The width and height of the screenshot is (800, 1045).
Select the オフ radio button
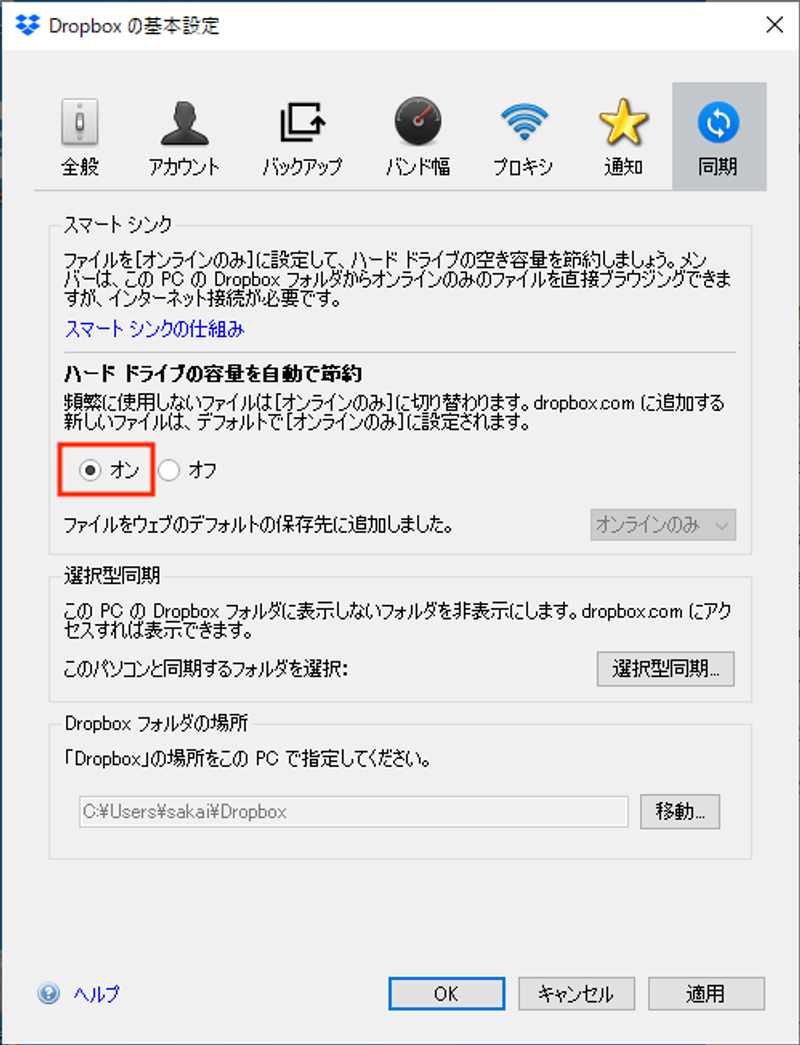(x=169, y=471)
